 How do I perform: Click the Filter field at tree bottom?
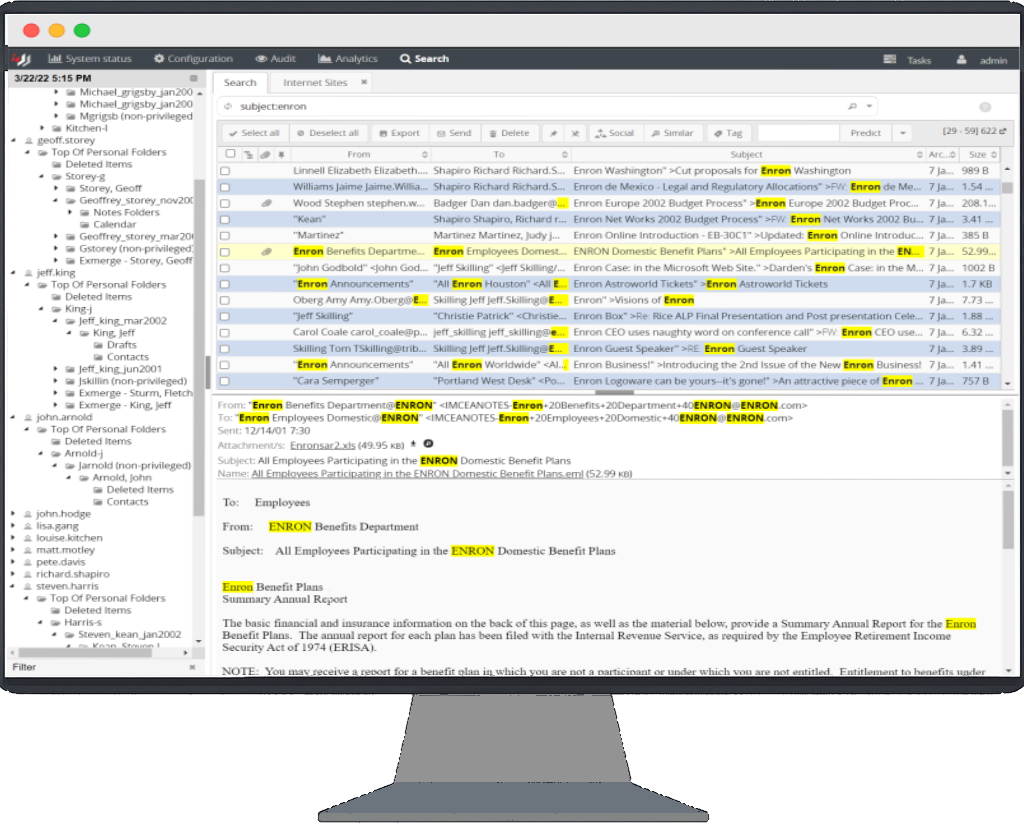pyautogui.click(x=98, y=667)
